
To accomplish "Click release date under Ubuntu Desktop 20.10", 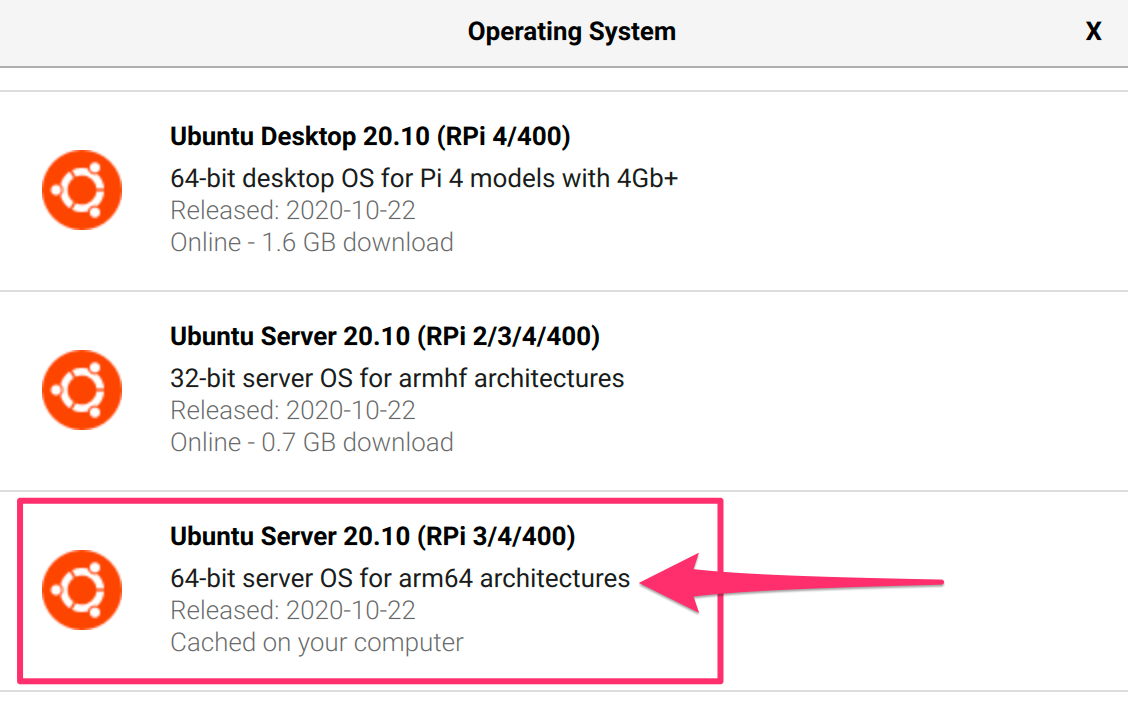I will [293, 211].
